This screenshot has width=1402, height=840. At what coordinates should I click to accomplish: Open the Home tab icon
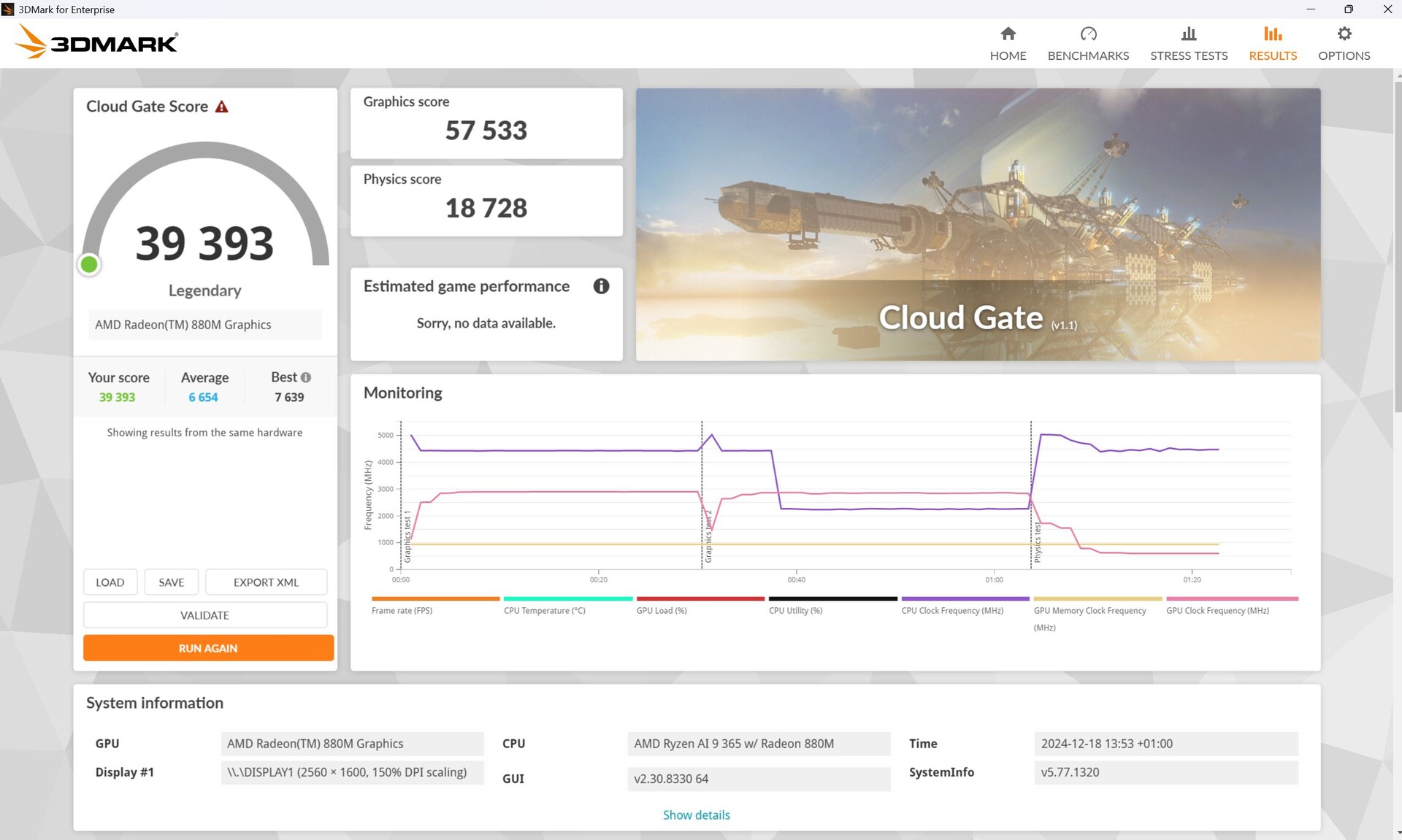tap(1008, 34)
